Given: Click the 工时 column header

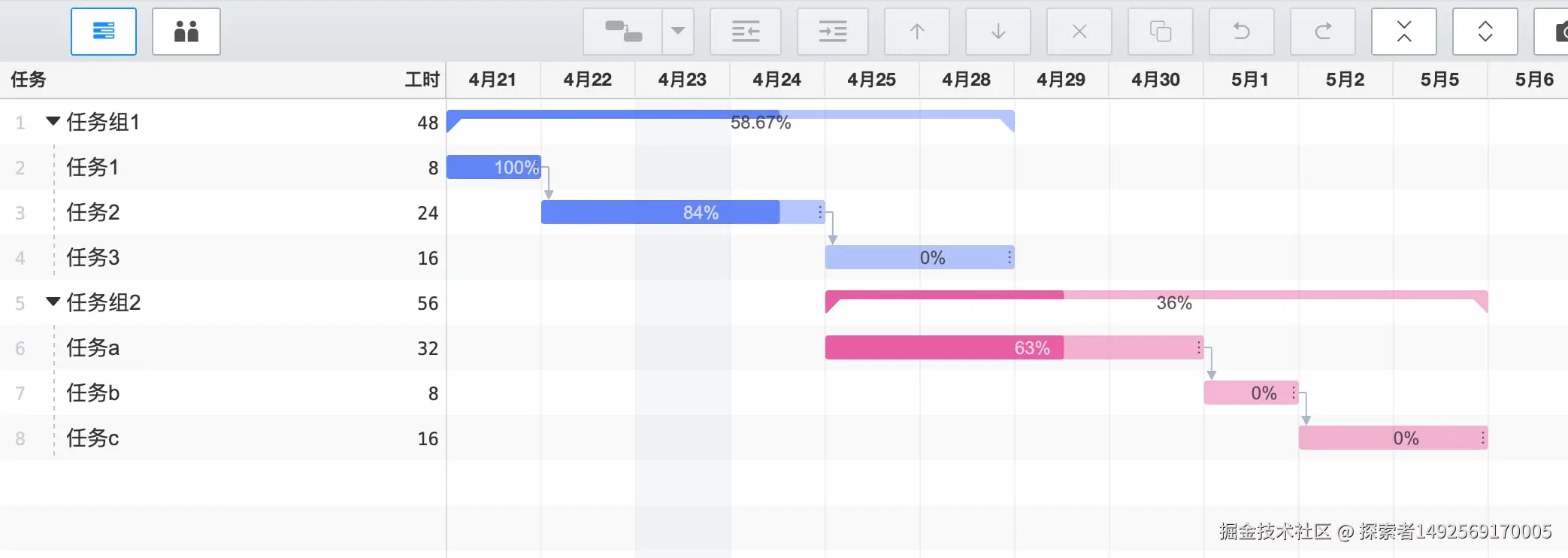Looking at the screenshot, I should click(x=422, y=80).
